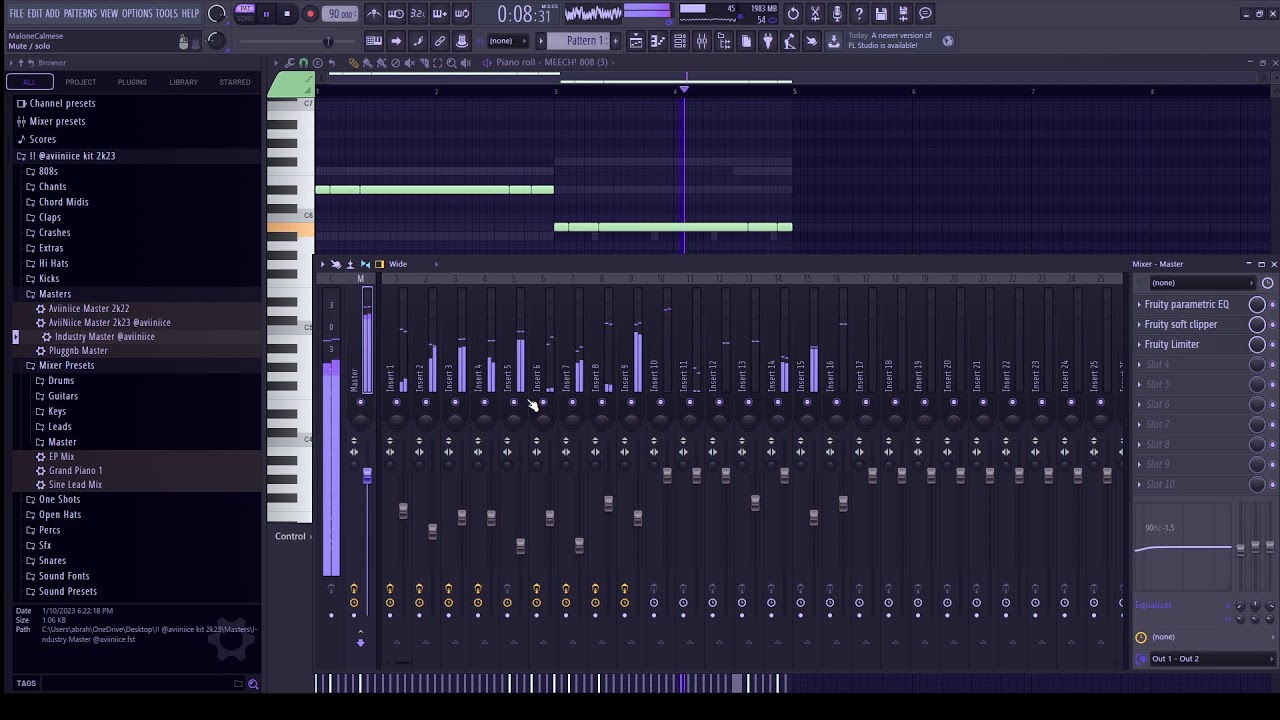The image size is (1280, 720).
Task: Open the OPTIONS menu
Action: coord(137,14)
